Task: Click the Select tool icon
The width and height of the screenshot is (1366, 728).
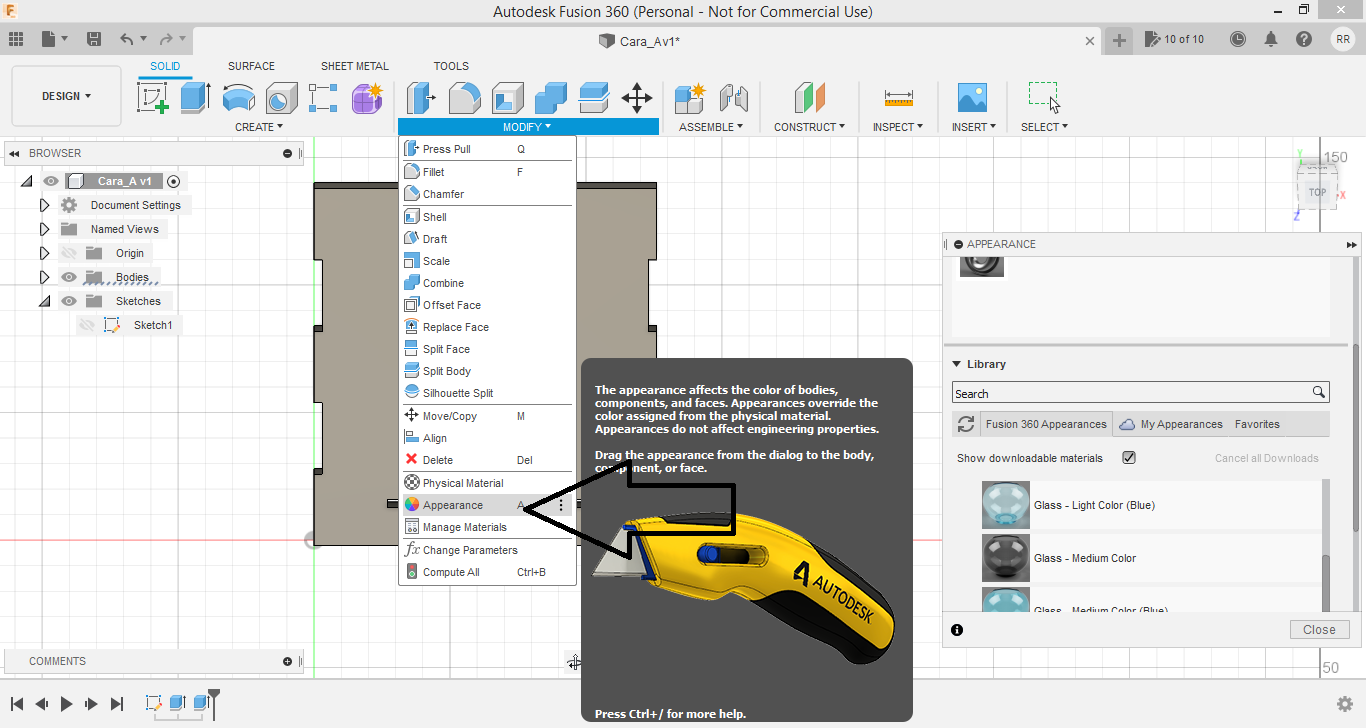Action: pyautogui.click(x=1044, y=97)
